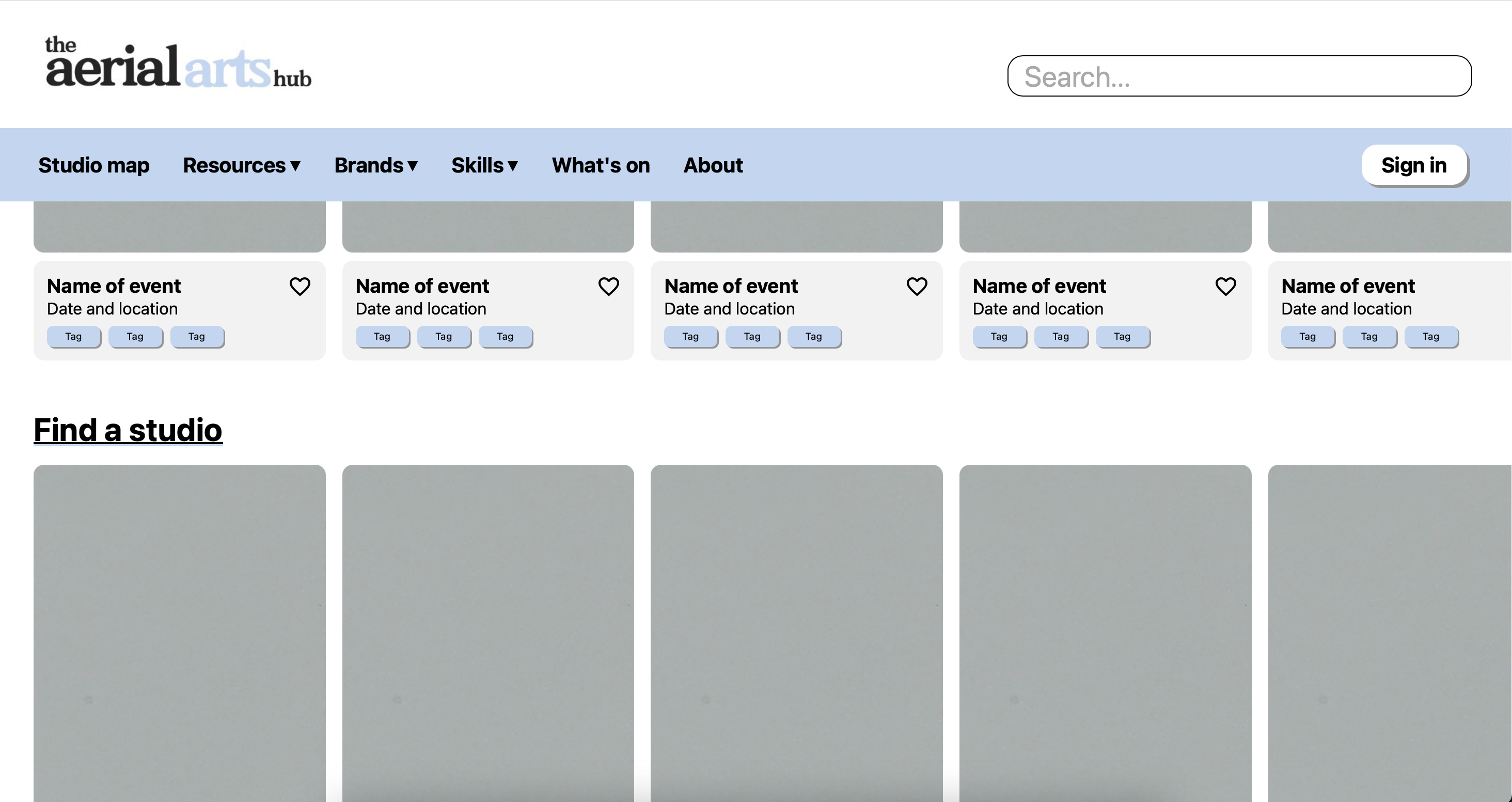The width and height of the screenshot is (1512, 802).
Task: Choose first Tag on second event card
Action: coord(382,336)
